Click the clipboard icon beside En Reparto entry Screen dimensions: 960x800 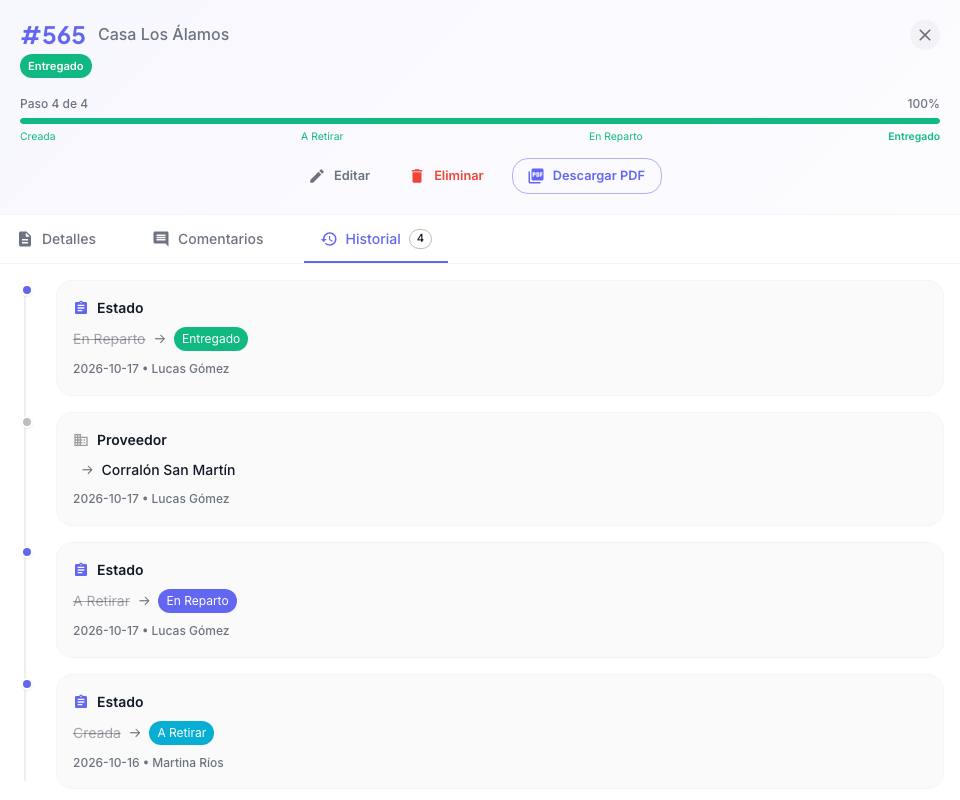coord(81,570)
